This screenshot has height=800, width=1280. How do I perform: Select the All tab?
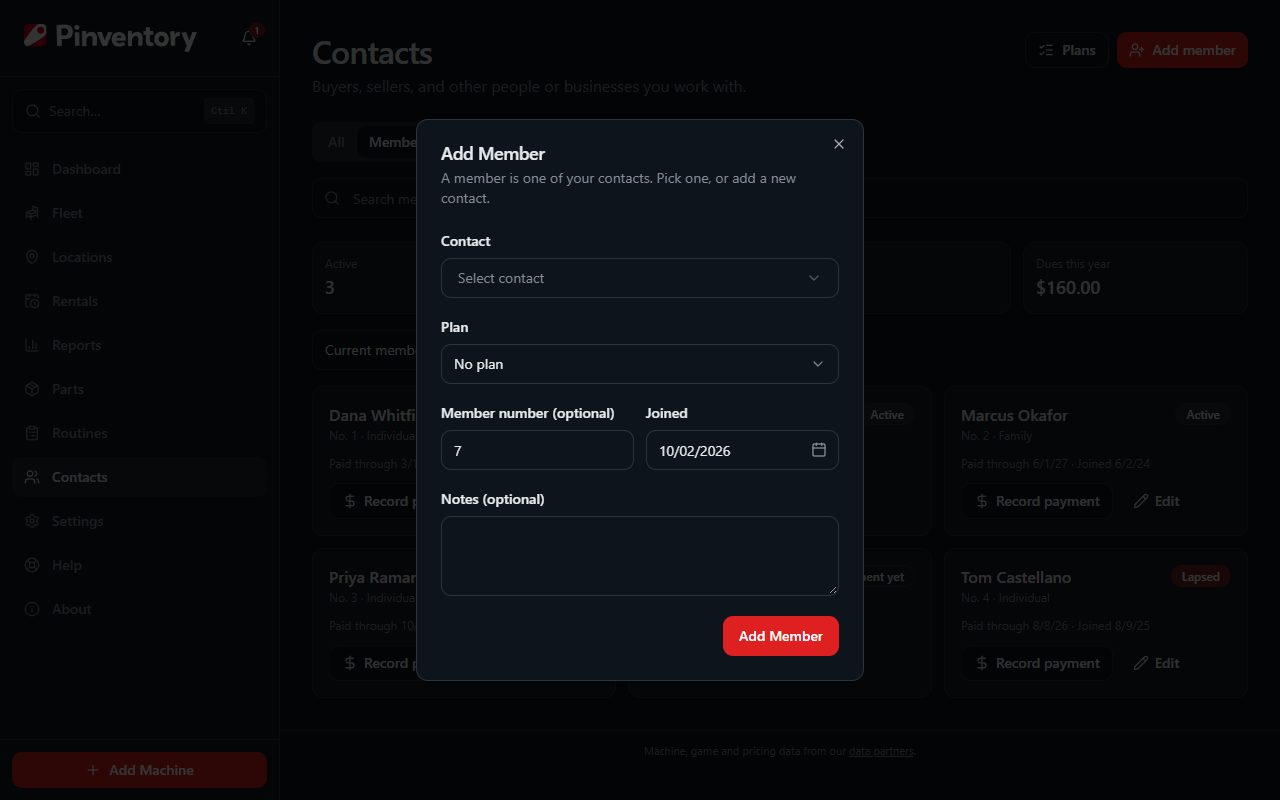pos(336,142)
